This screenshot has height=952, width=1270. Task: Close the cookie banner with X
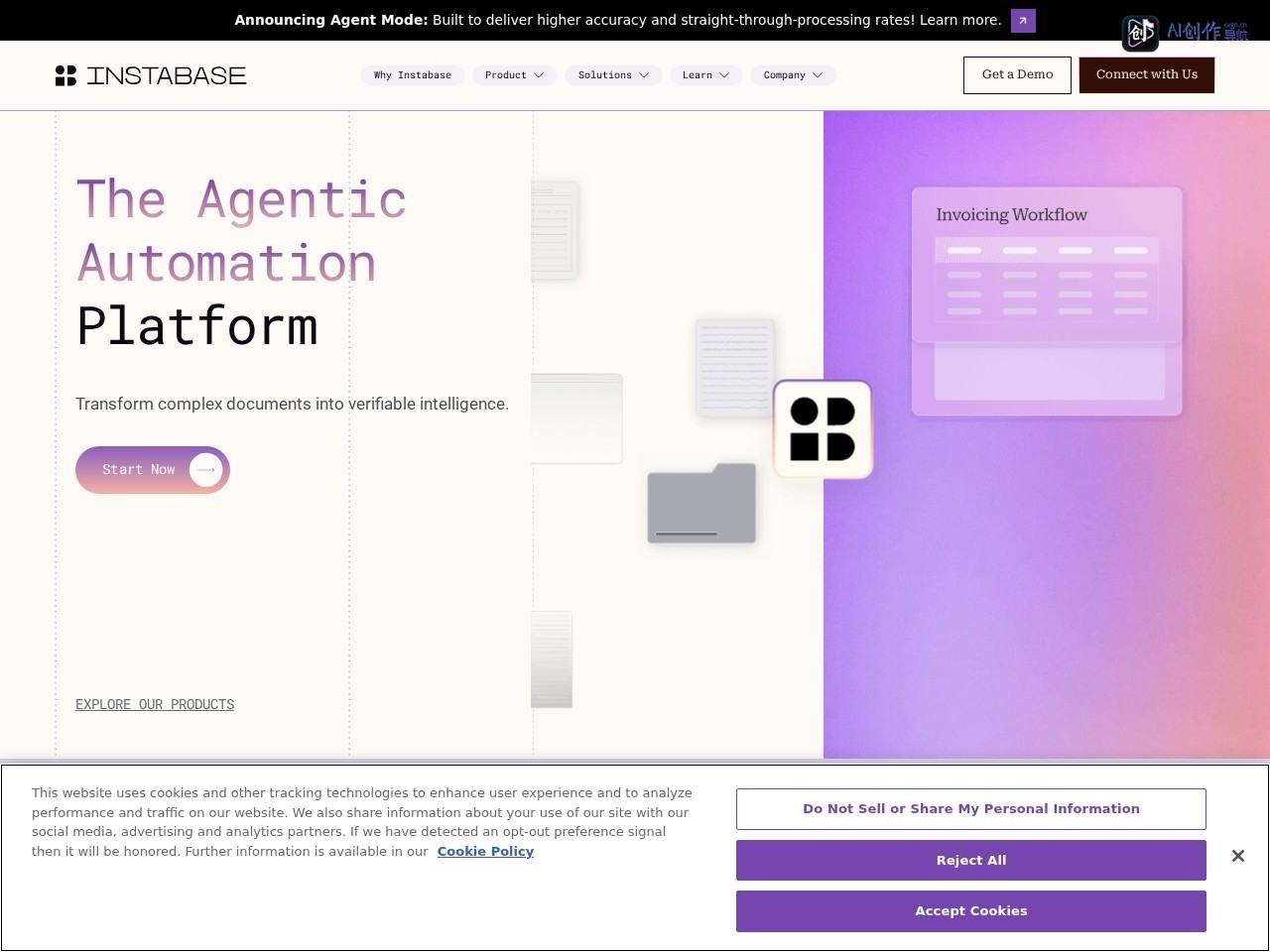coord(1237,856)
